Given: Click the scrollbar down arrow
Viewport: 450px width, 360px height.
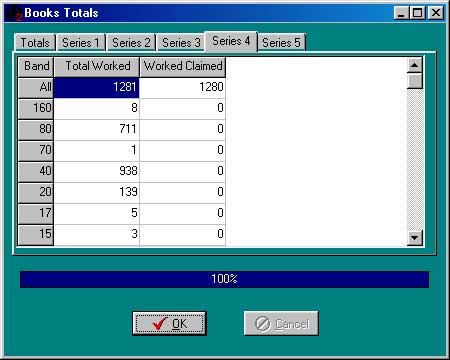Looking at the screenshot, I should (415, 238).
